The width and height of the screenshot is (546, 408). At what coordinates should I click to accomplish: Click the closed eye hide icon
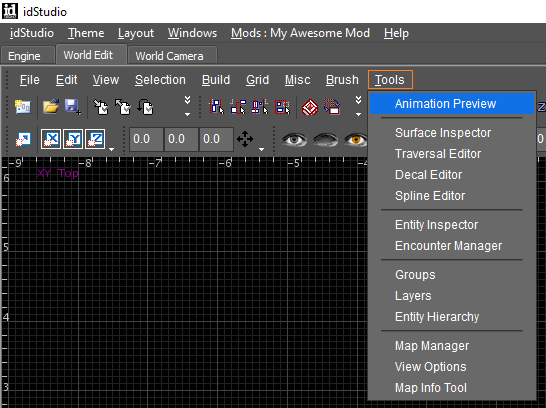pos(325,140)
